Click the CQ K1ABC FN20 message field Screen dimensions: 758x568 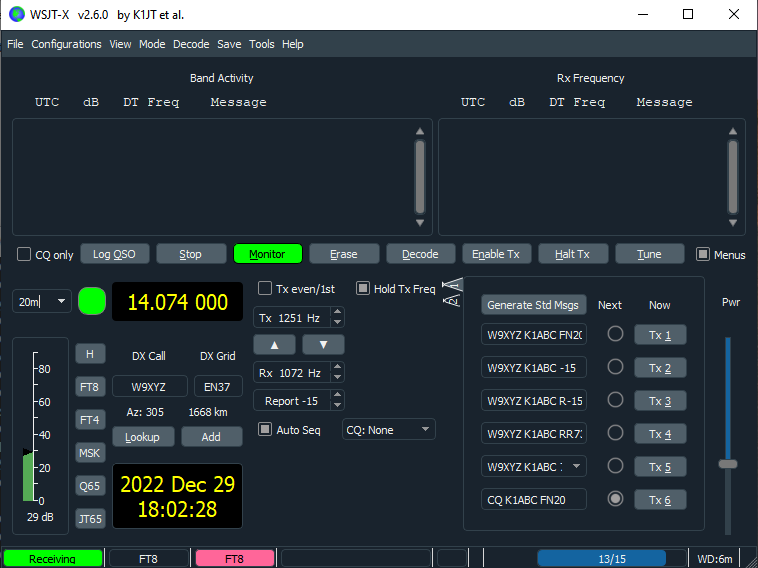point(534,499)
